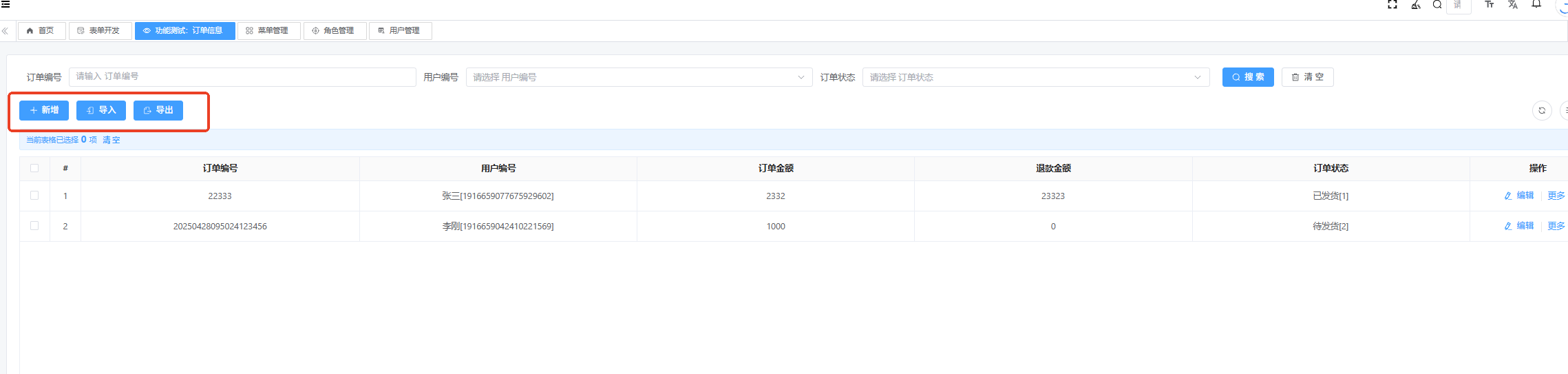The width and height of the screenshot is (1568, 374).
Task: Click refund amount cell 23323
Action: pyautogui.click(x=1053, y=196)
